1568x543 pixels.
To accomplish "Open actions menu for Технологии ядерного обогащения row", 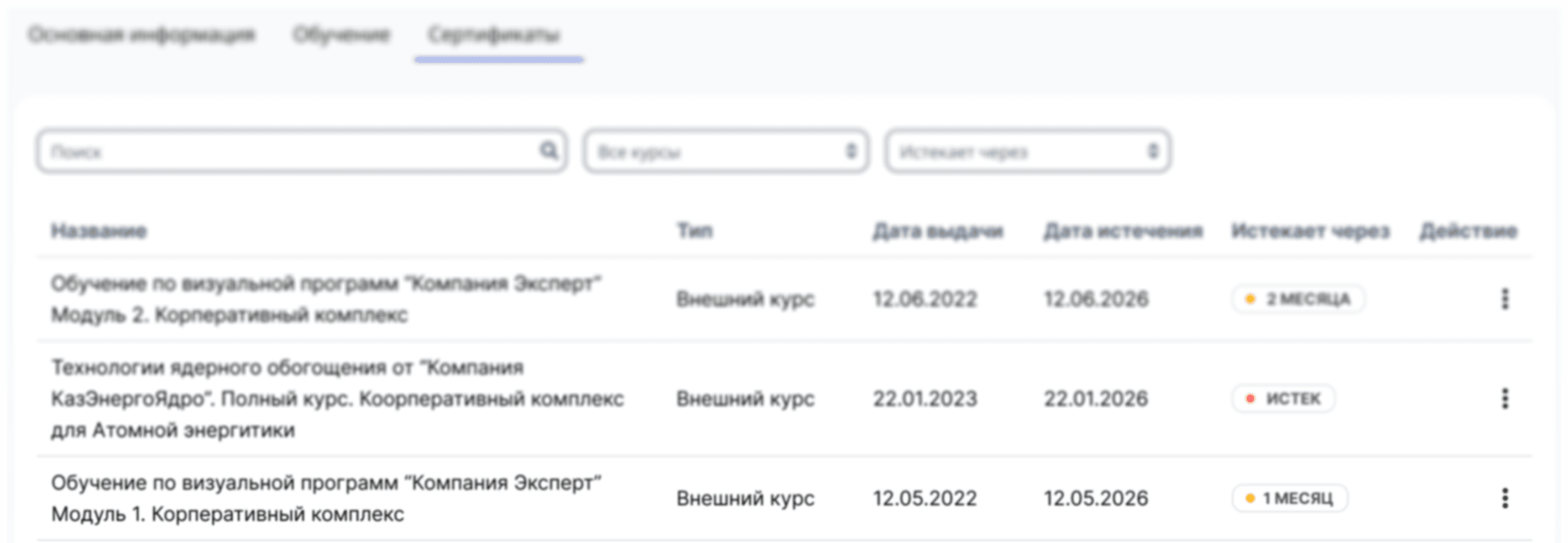I will (x=1505, y=399).
